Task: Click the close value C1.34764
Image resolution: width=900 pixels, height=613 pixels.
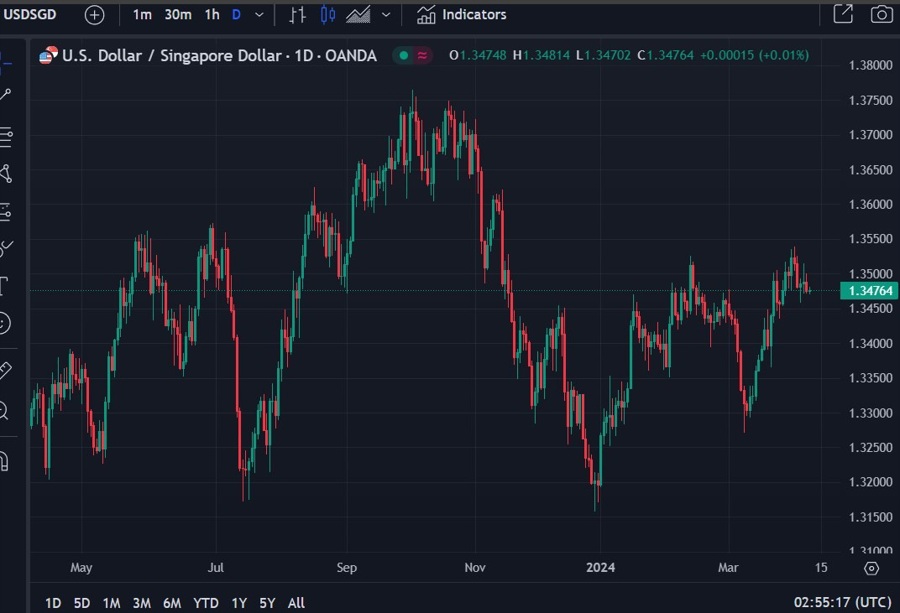Action: [x=666, y=55]
